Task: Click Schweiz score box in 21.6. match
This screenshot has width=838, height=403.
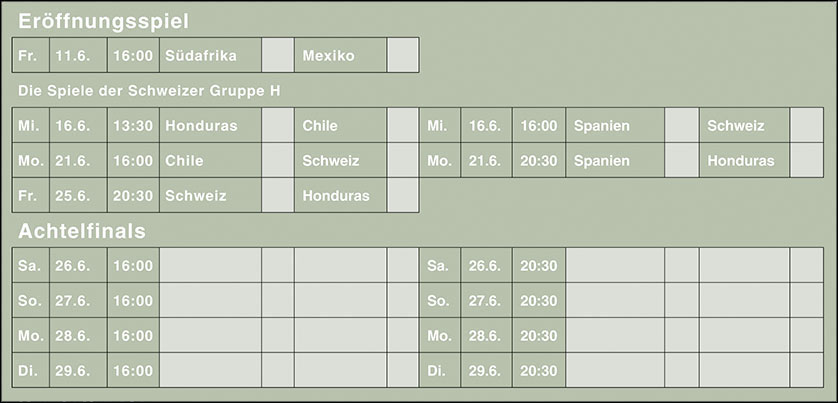Action: pyautogui.click(x=403, y=160)
